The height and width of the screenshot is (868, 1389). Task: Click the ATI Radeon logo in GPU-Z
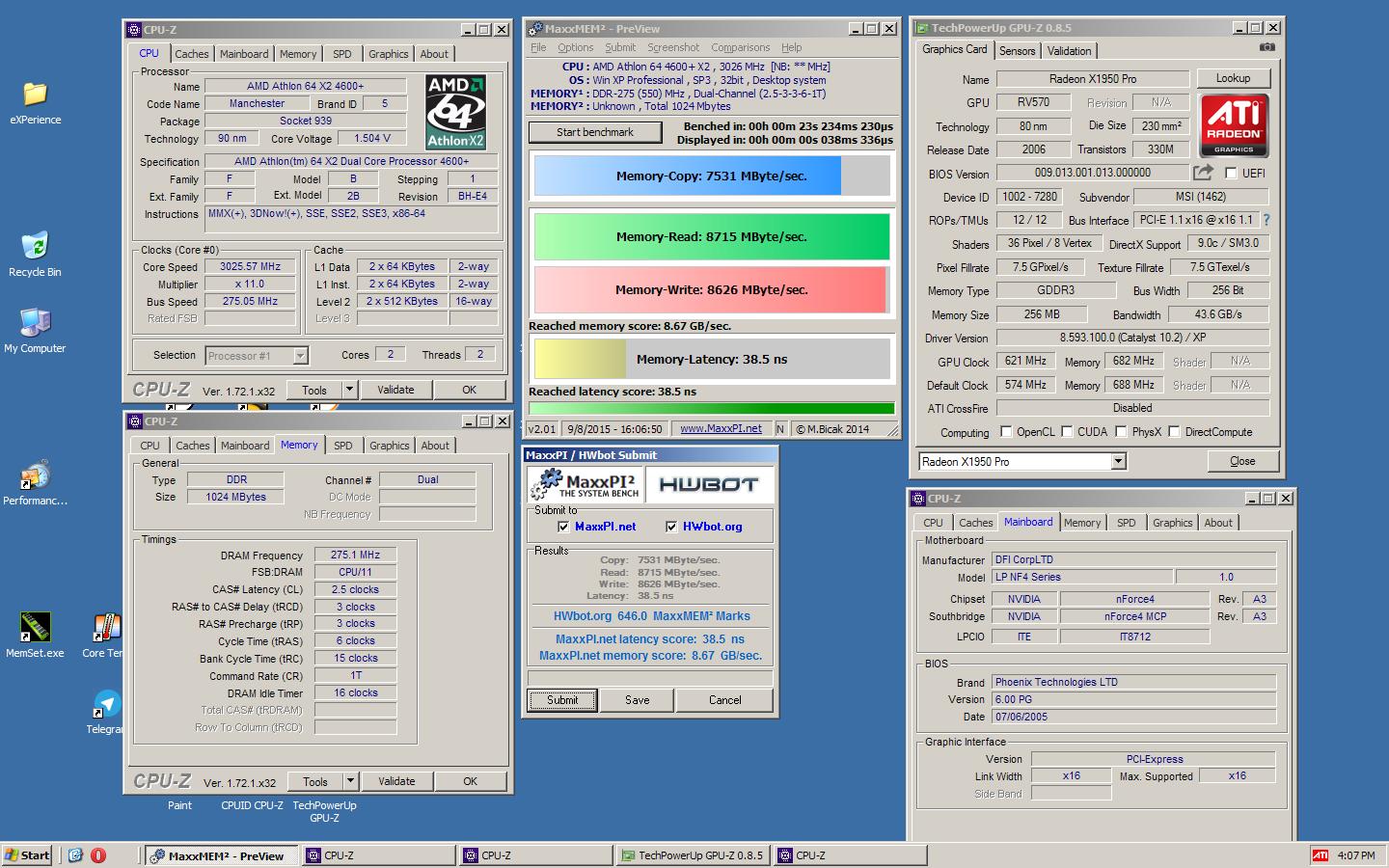pos(1234,125)
